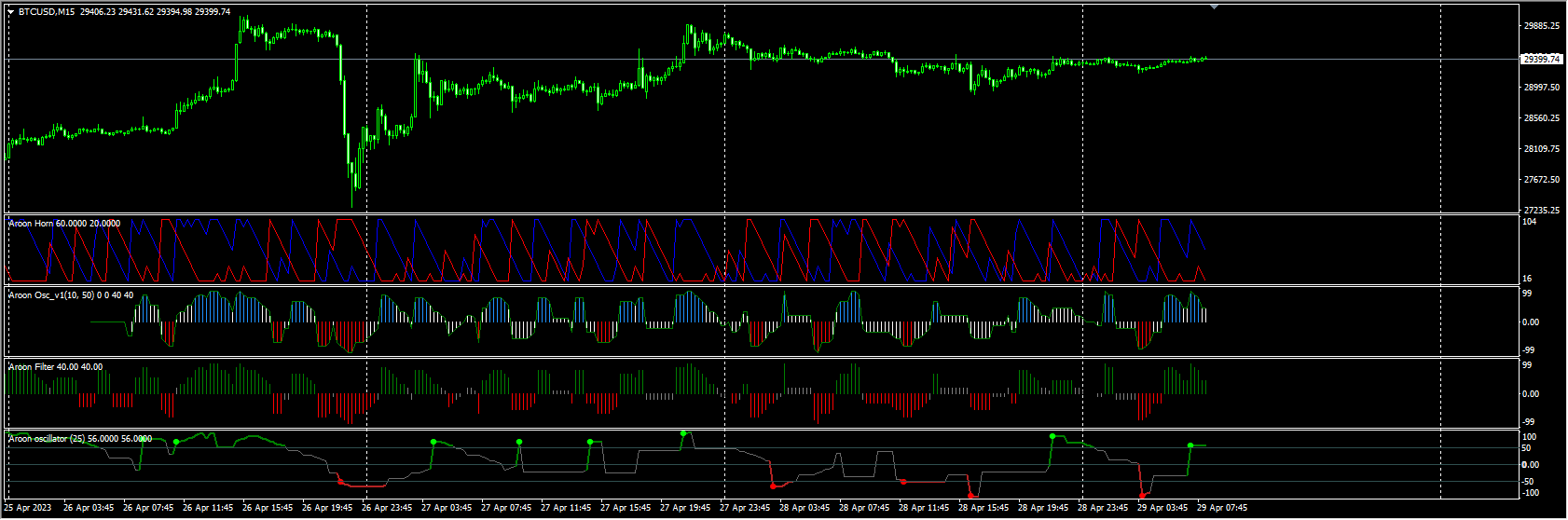Select the Aroon oscillator (25) indicator label

pyautogui.click(x=80, y=438)
